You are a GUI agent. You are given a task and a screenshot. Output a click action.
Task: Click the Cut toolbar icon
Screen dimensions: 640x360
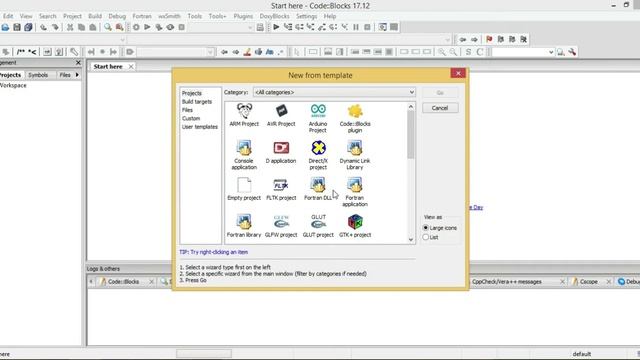pyautogui.click(x=70, y=27)
